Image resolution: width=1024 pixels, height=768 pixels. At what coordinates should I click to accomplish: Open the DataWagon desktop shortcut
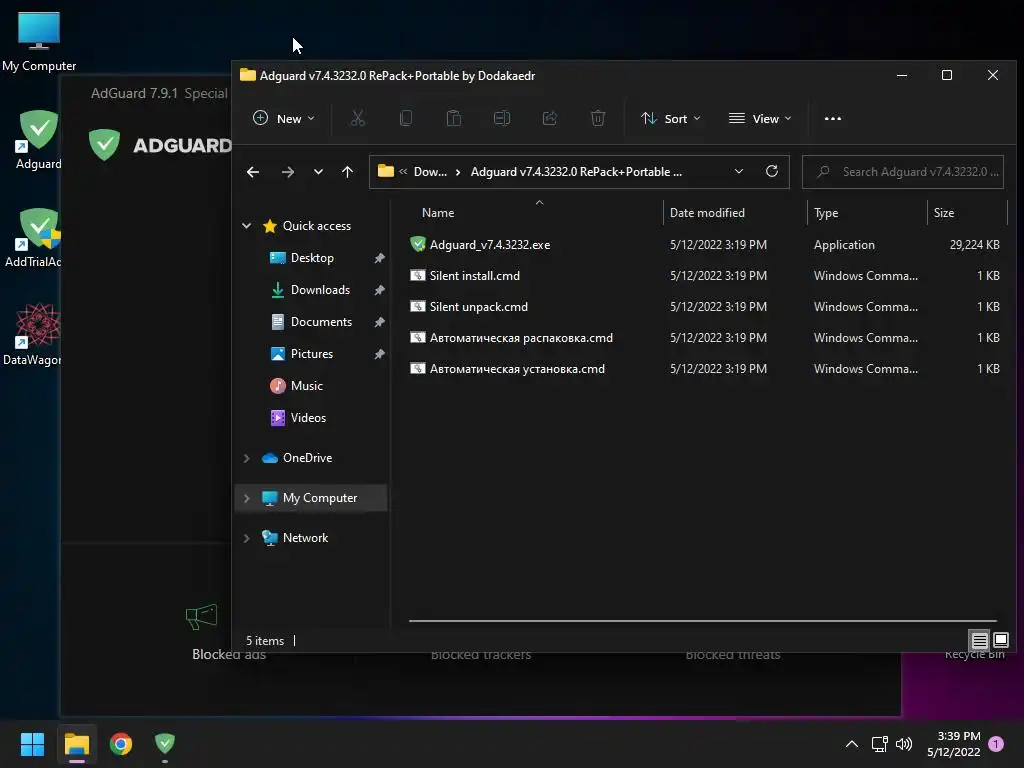coord(34,335)
